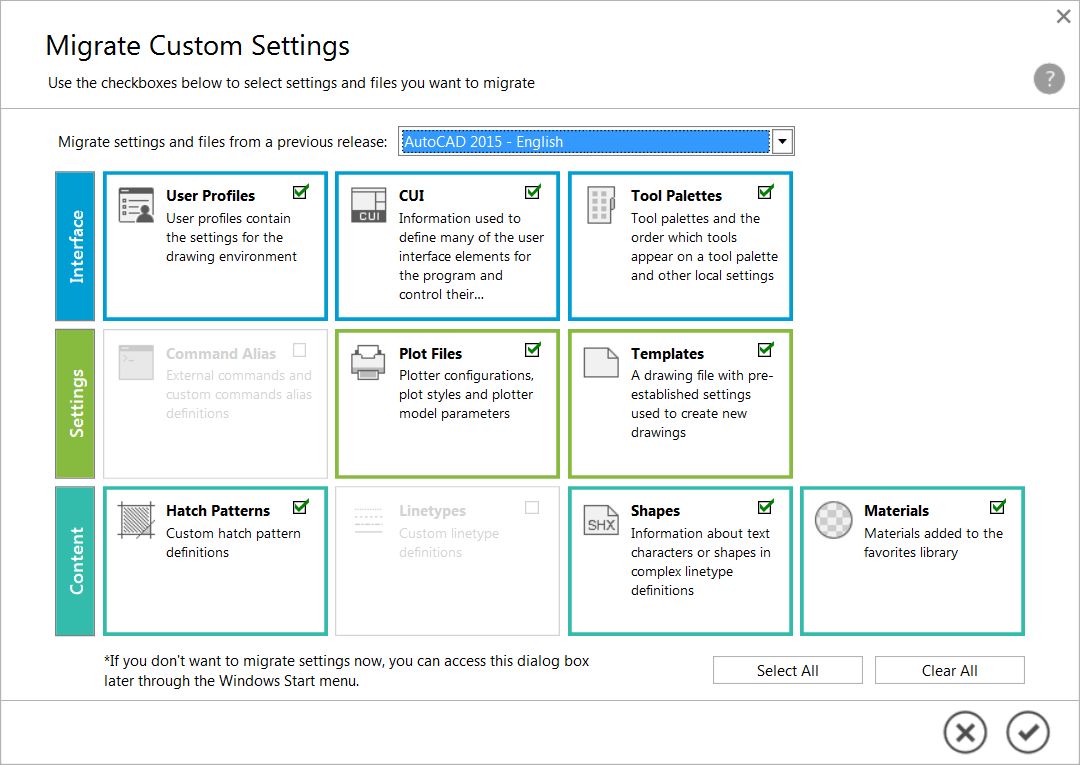Uncheck the Plot Files checkbox
This screenshot has width=1080, height=765.
[532, 350]
